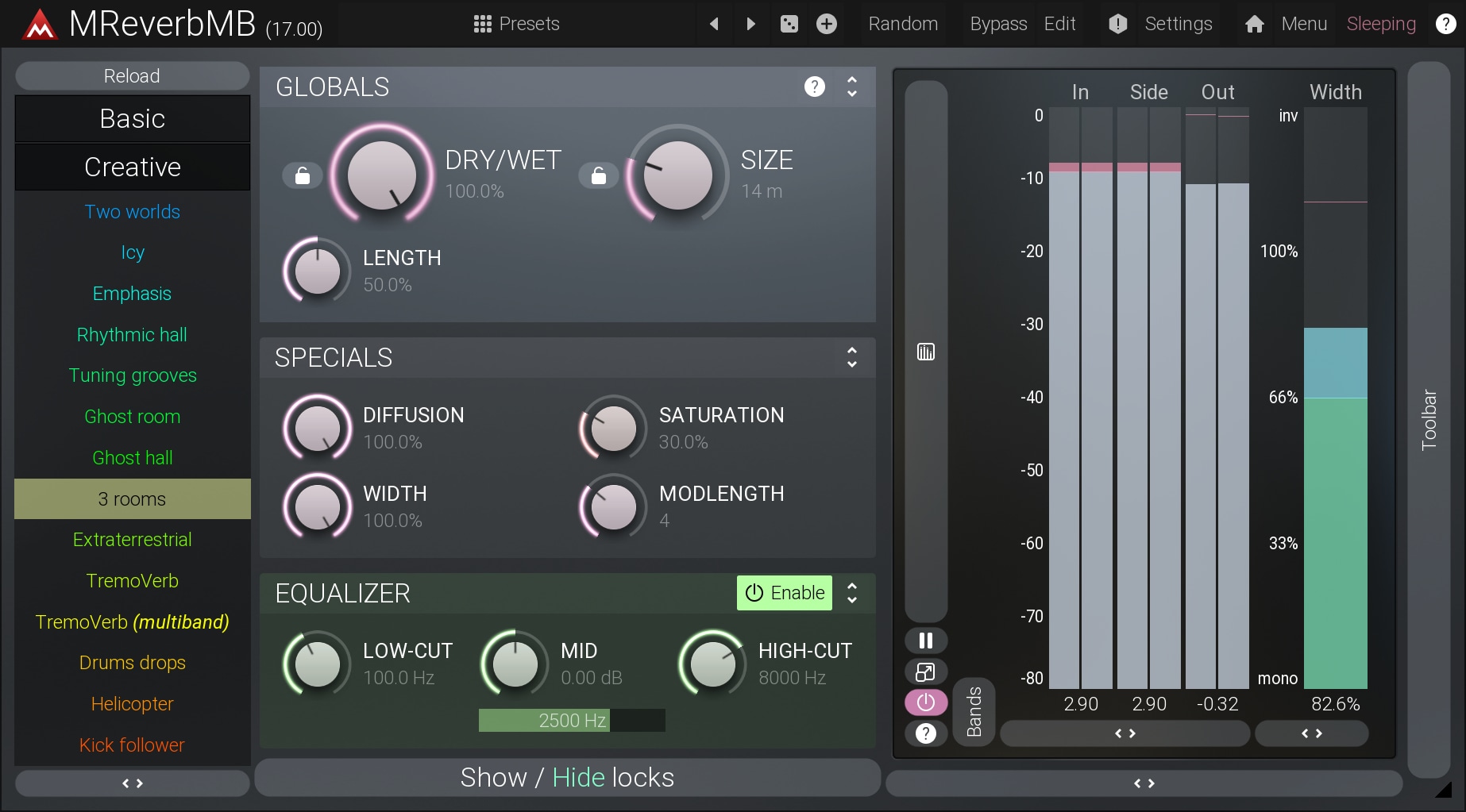Toggle the SIZE parameter lock
Image resolution: width=1466 pixels, height=812 pixels.
[599, 175]
